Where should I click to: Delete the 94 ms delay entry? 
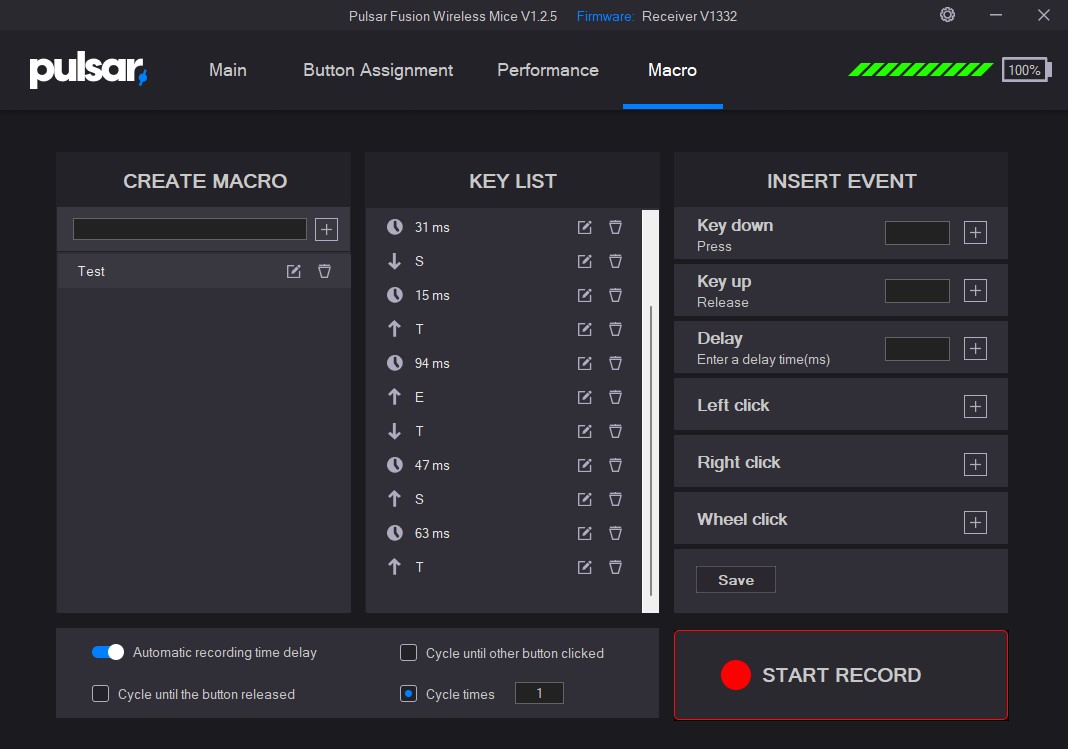(616, 363)
